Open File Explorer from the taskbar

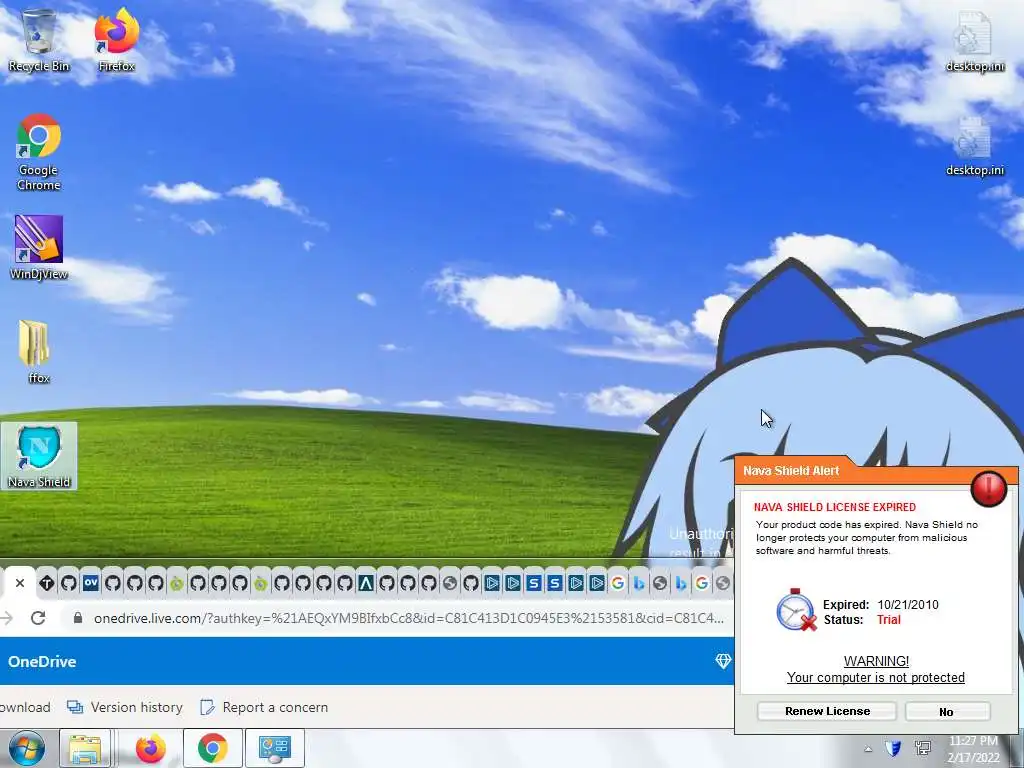click(85, 748)
